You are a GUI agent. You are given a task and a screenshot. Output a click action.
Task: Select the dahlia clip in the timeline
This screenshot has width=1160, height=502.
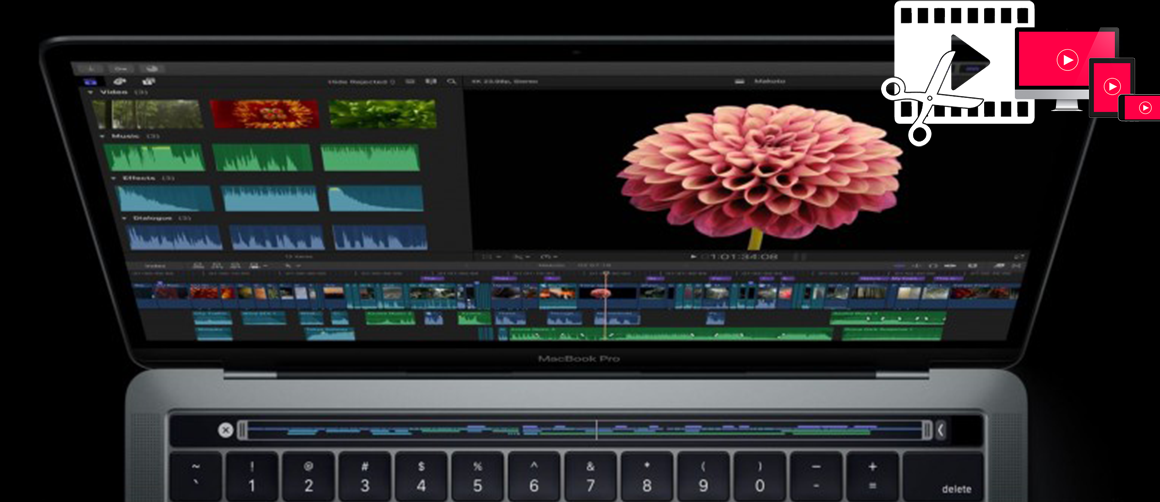tap(607, 294)
